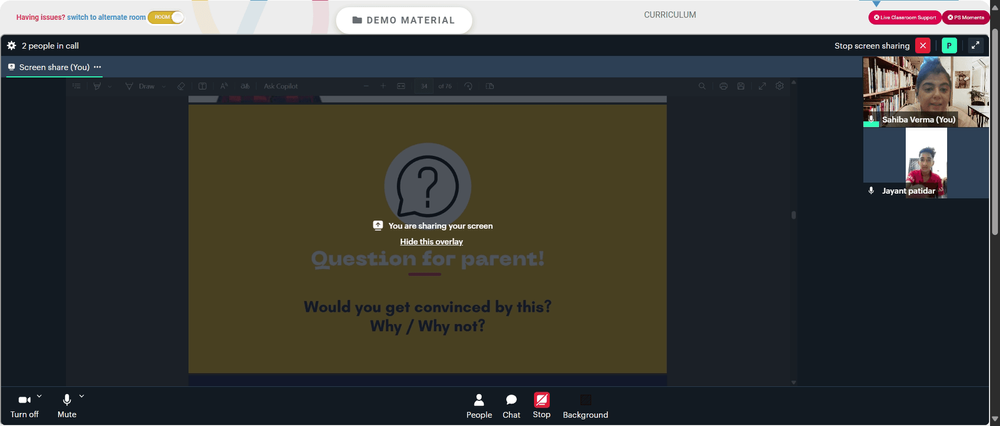Click "switch to alternate room" link
Image resolution: width=1000 pixels, height=426 pixels.
[x=107, y=17]
